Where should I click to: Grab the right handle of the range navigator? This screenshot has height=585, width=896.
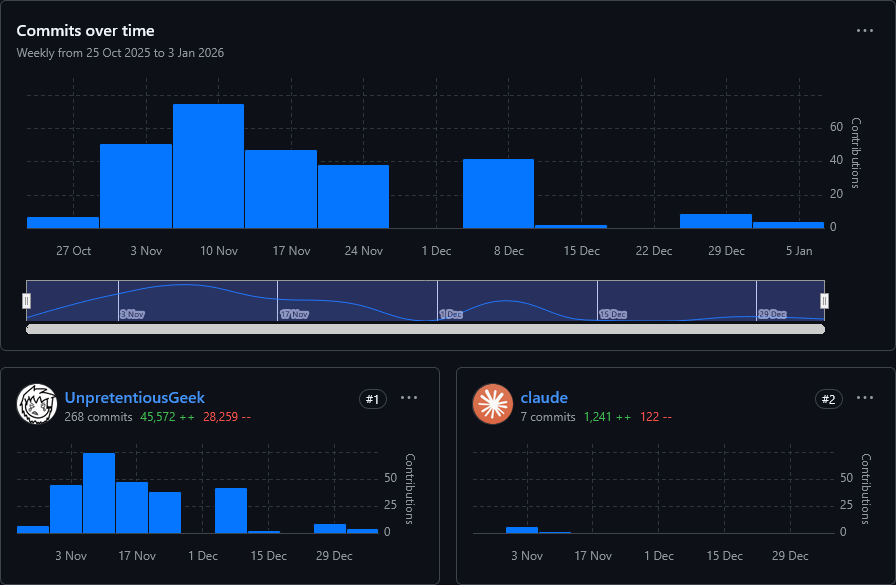point(824,300)
